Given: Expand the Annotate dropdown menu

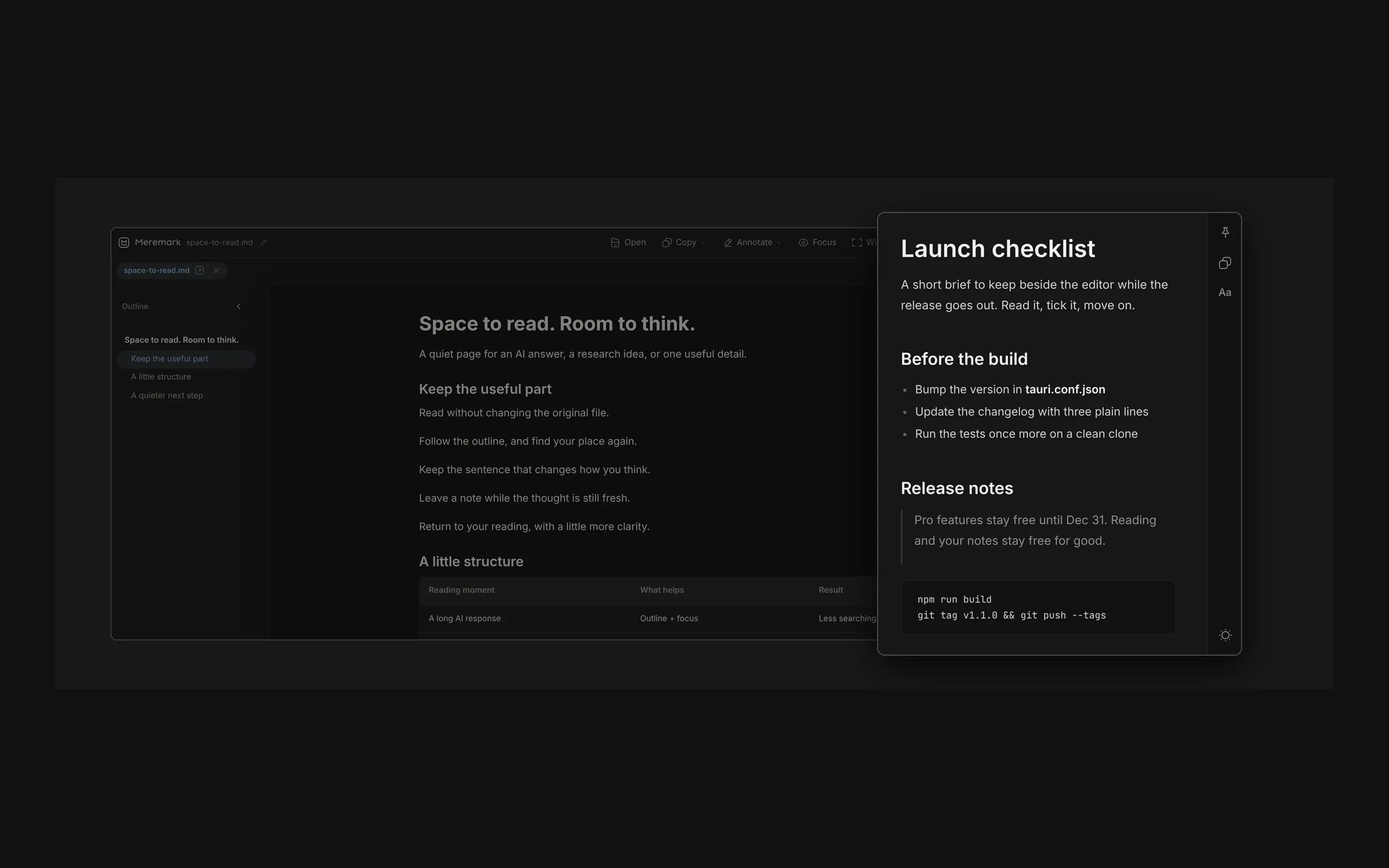Looking at the screenshot, I should (753, 242).
